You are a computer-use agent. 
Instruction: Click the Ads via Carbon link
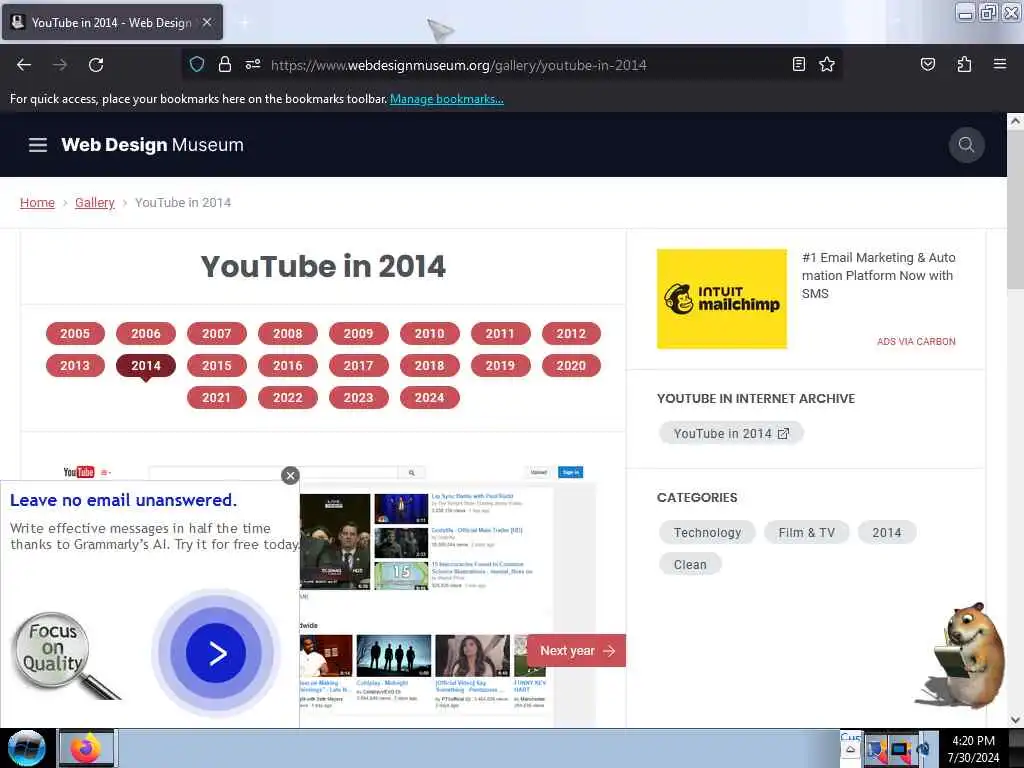(x=916, y=342)
